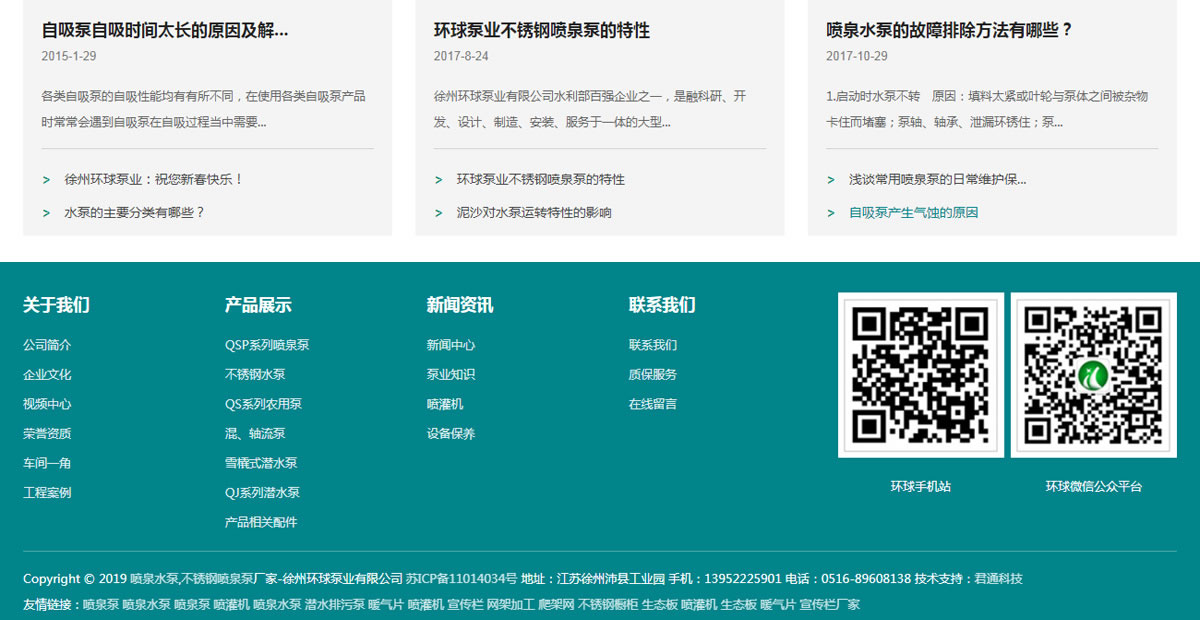Image resolution: width=1200 pixels, height=620 pixels.
Task: Click 君通科技 technical support link
Action: [998, 579]
